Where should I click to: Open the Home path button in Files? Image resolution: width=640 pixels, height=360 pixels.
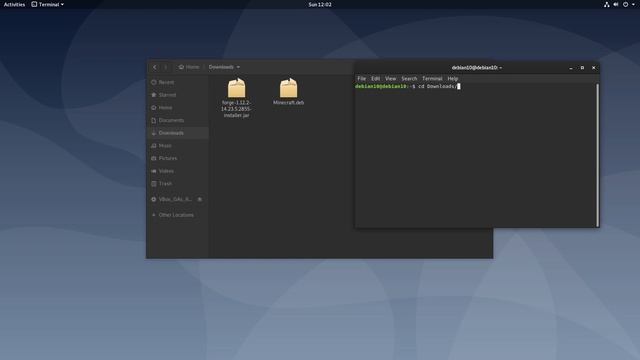[189, 67]
